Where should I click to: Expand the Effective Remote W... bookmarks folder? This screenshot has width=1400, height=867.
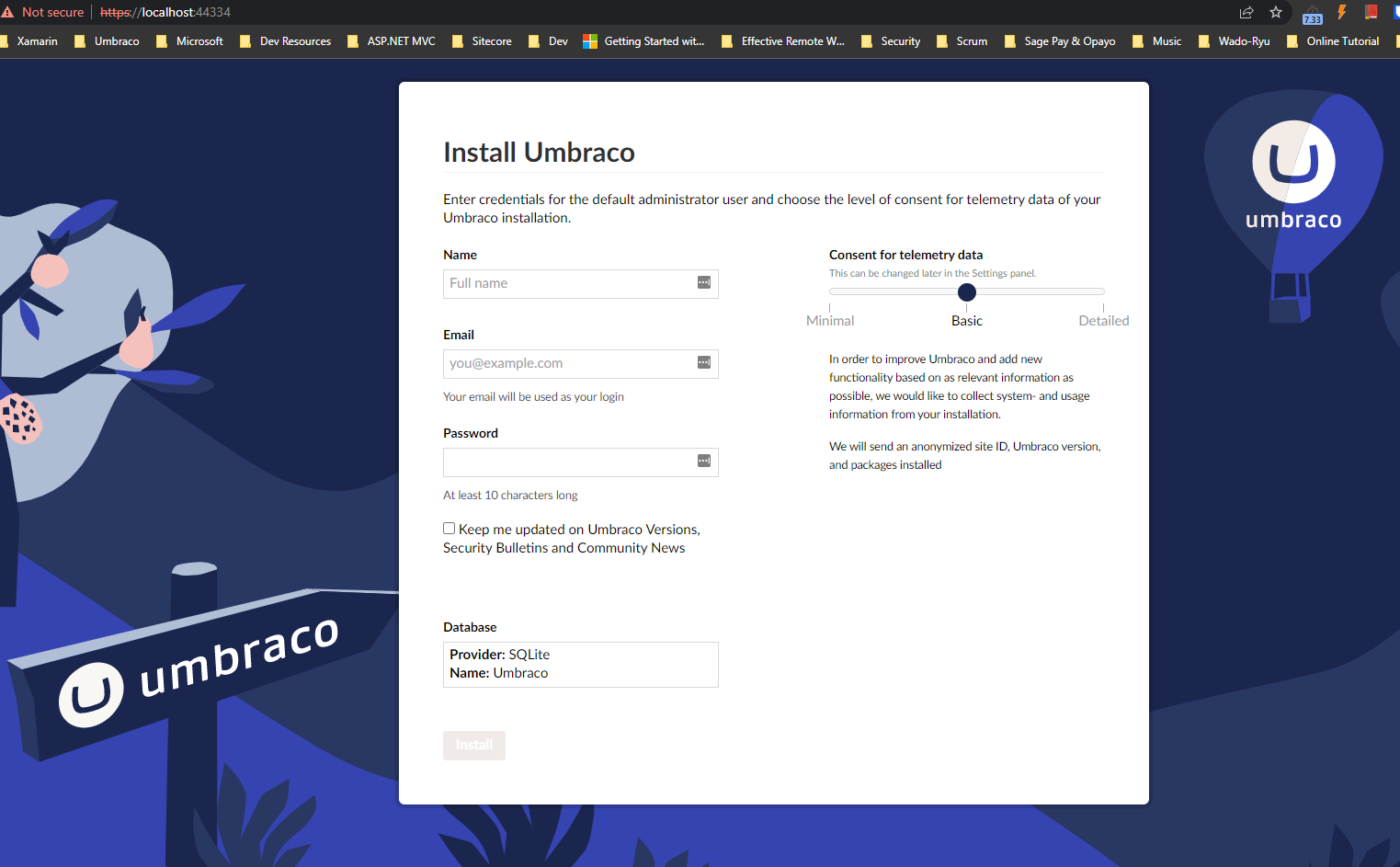(783, 41)
